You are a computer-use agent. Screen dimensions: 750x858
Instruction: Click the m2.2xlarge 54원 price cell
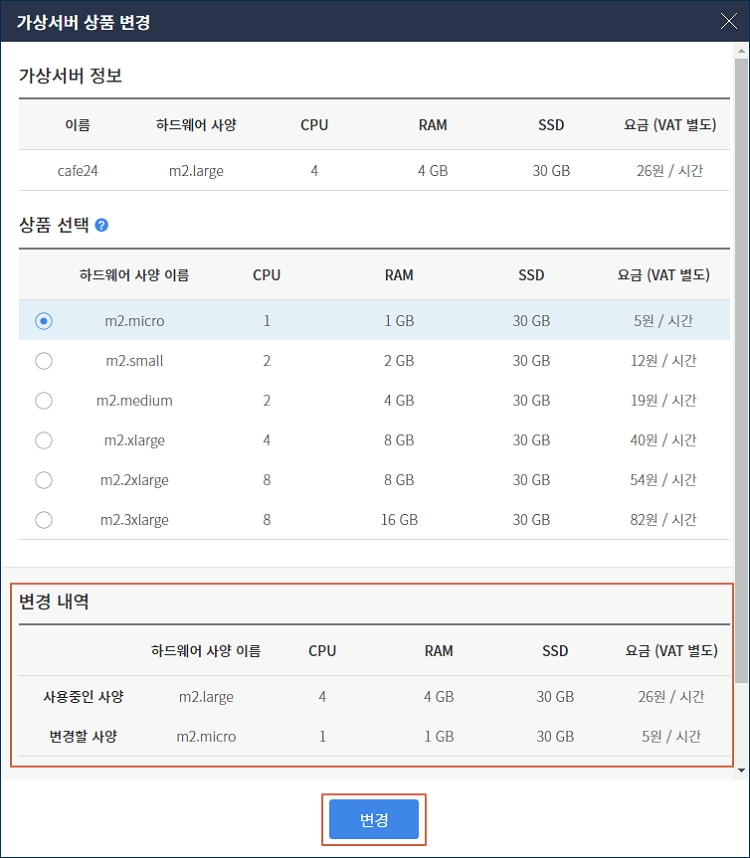coord(663,480)
